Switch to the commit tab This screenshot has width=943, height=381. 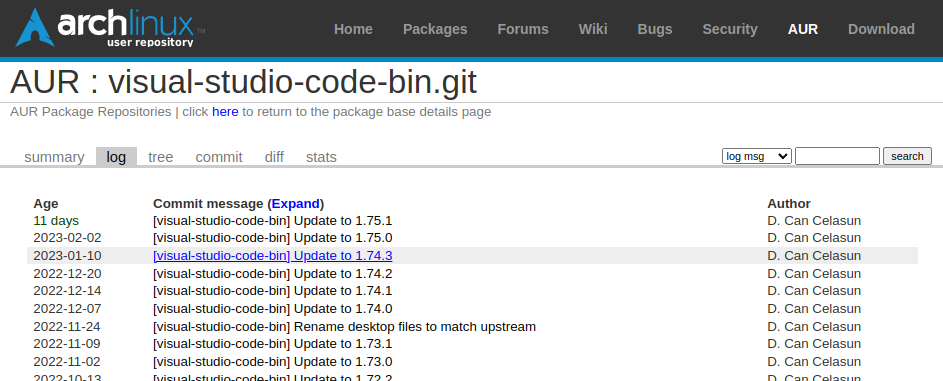[219, 157]
